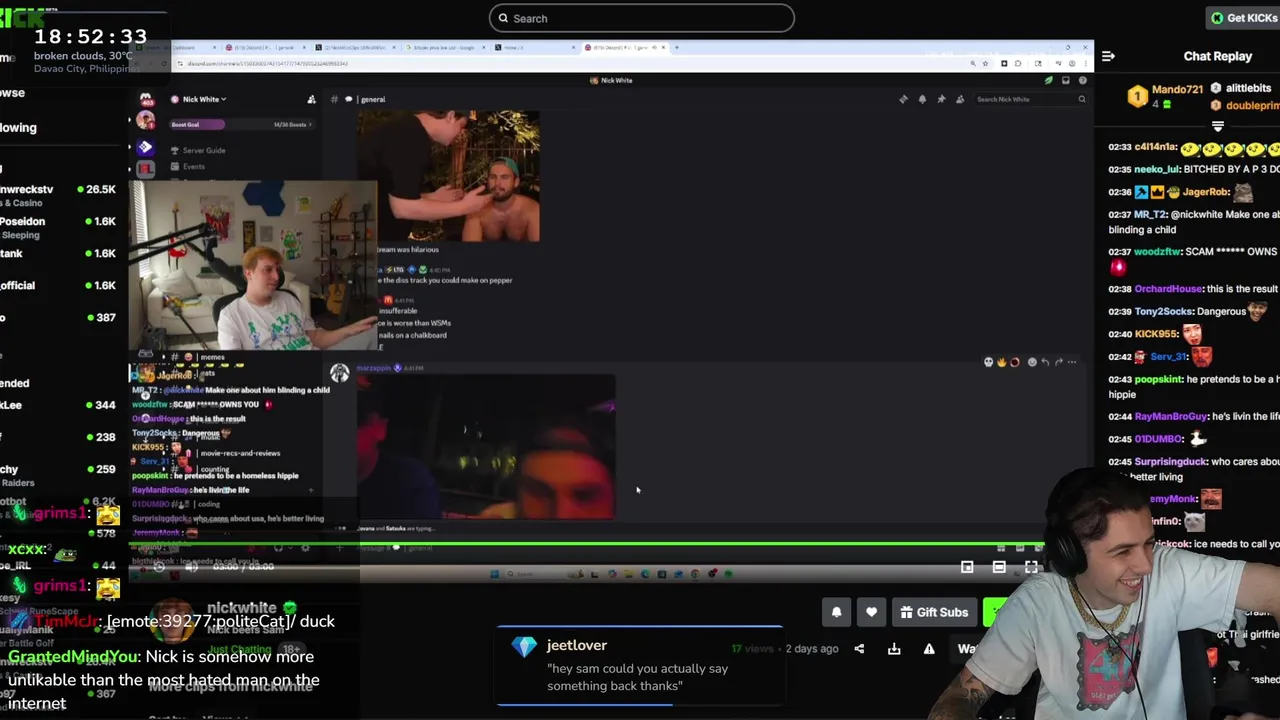
Task: Open the Discord invite people icon
Action: pos(311,99)
